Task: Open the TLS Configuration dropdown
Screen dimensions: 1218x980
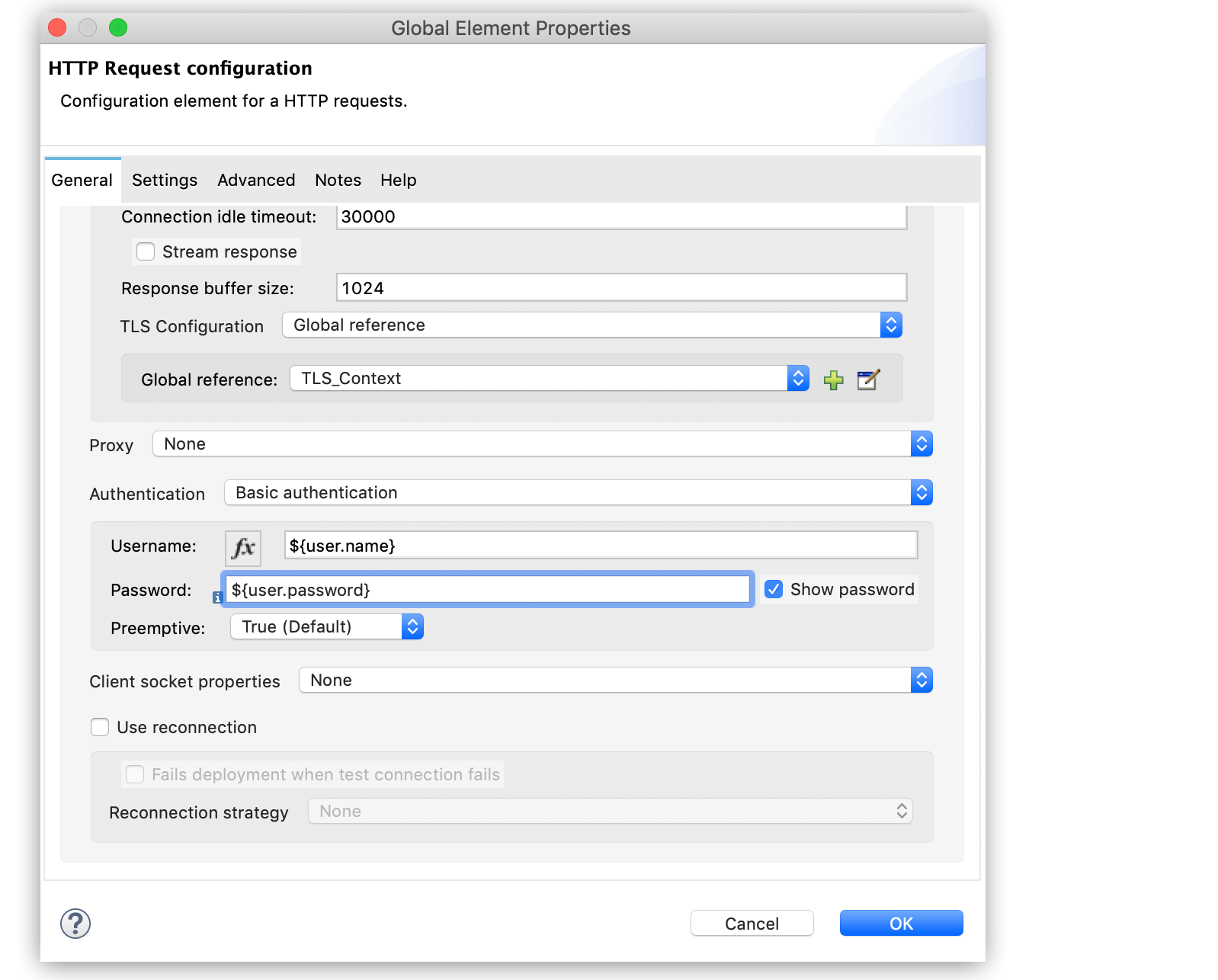Action: 591,325
